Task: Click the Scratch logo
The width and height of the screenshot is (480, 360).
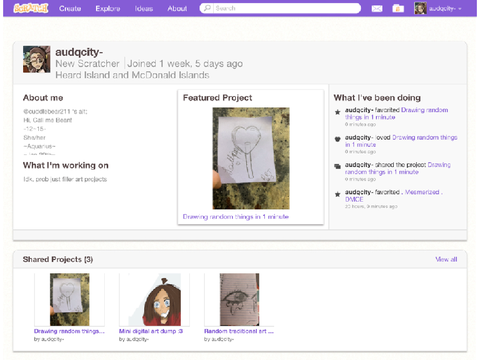Action: tap(31, 8)
